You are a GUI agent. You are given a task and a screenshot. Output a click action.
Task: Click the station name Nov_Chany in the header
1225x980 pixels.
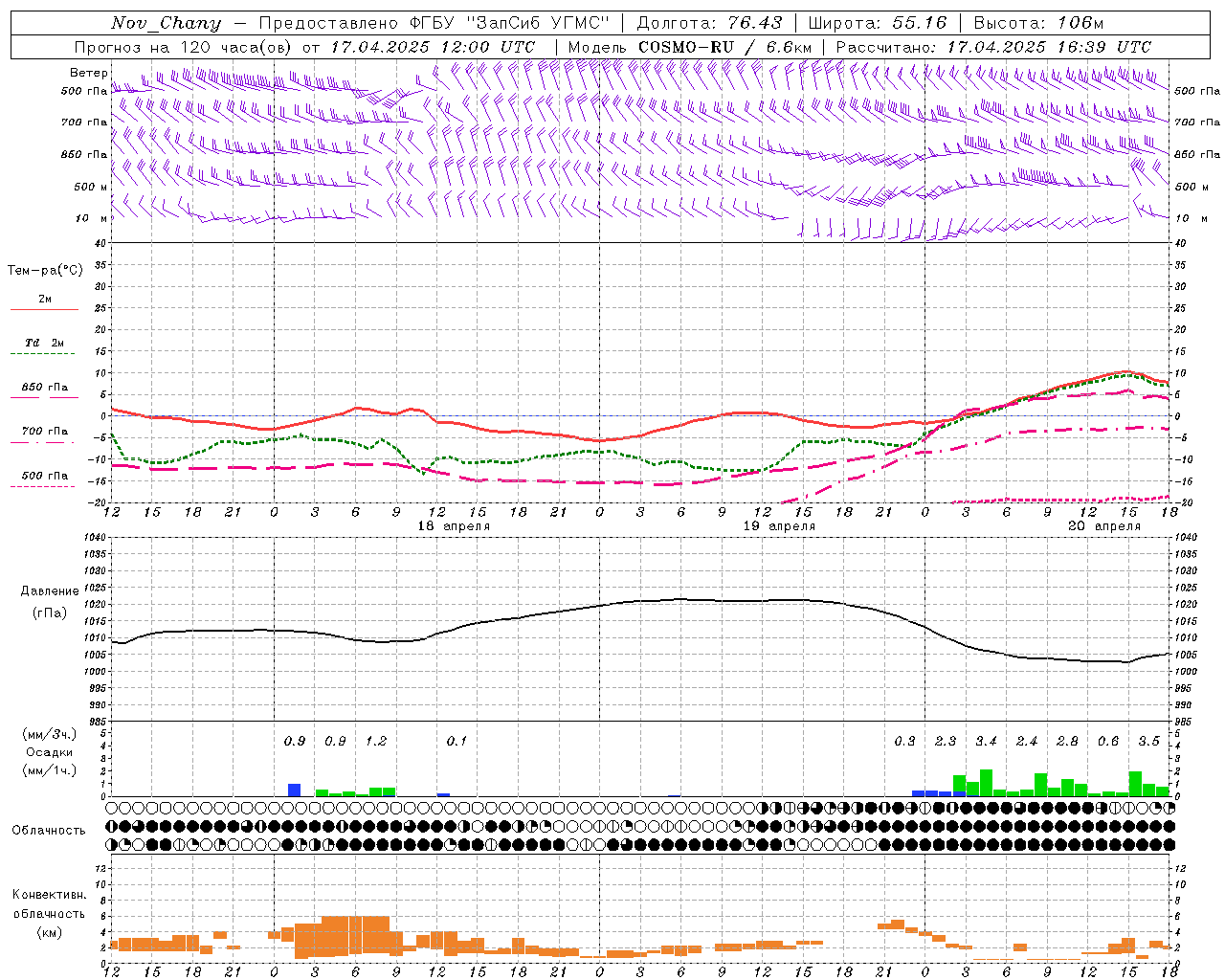tap(166, 23)
